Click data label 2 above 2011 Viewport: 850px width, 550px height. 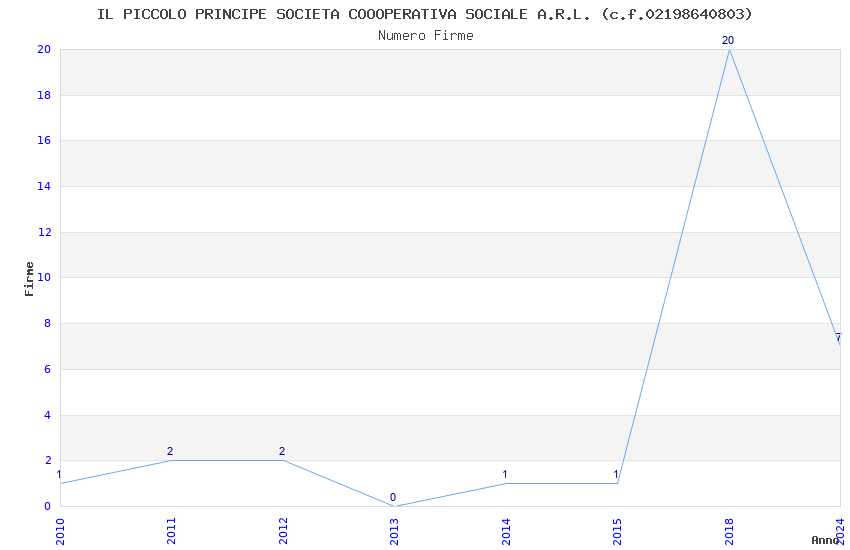[x=170, y=451]
